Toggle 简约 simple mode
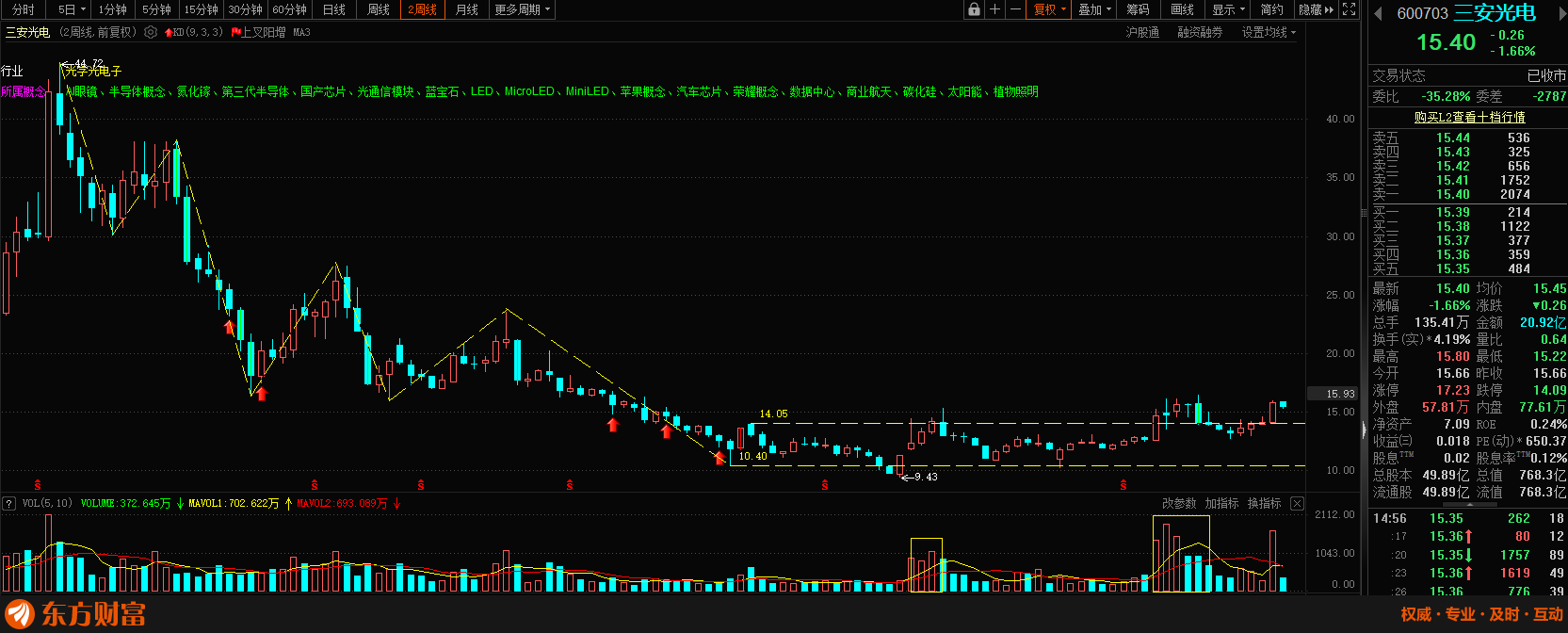The image size is (1568, 633). (x=1271, y=9)
